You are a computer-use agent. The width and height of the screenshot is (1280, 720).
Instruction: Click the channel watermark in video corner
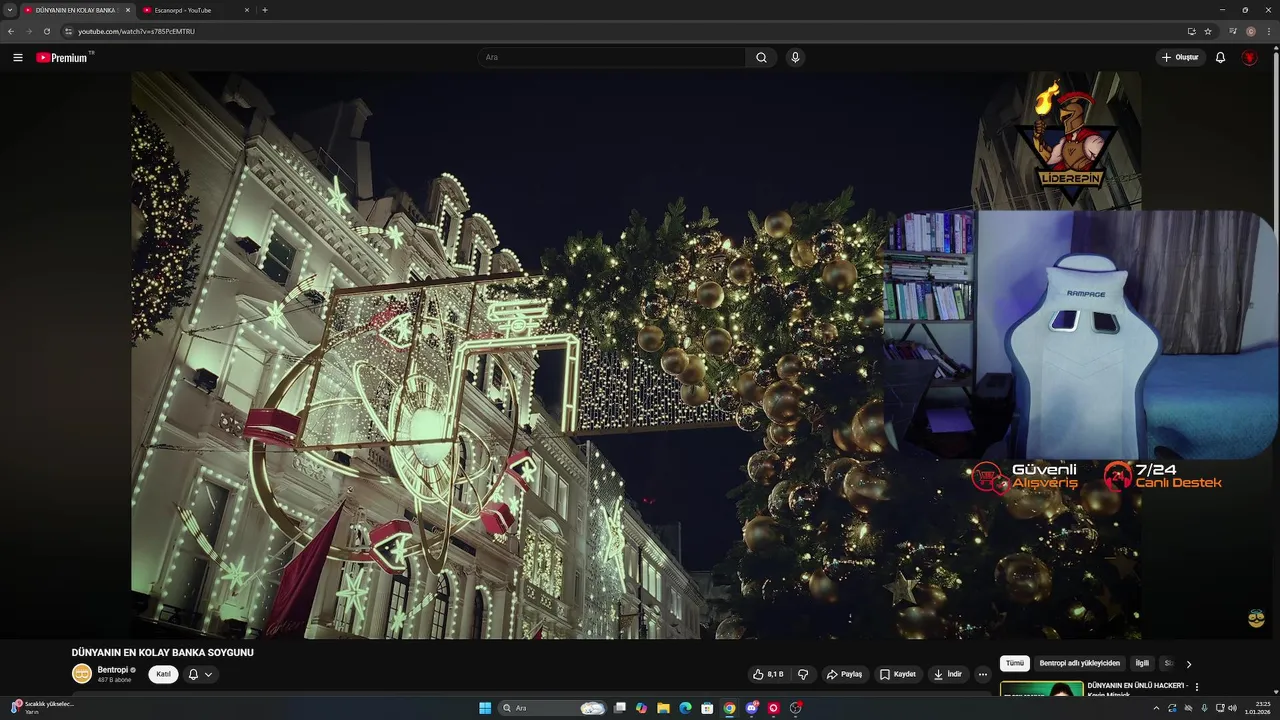[x=1257, y=619]
